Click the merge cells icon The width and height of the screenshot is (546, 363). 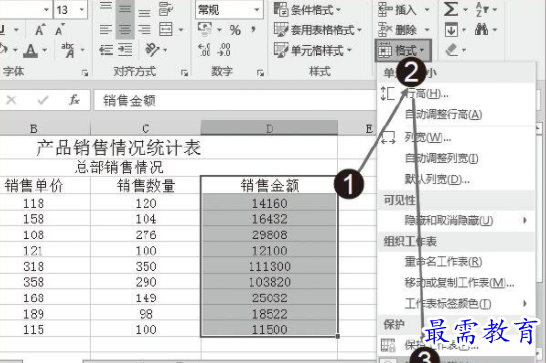click(x=166, y=30)
